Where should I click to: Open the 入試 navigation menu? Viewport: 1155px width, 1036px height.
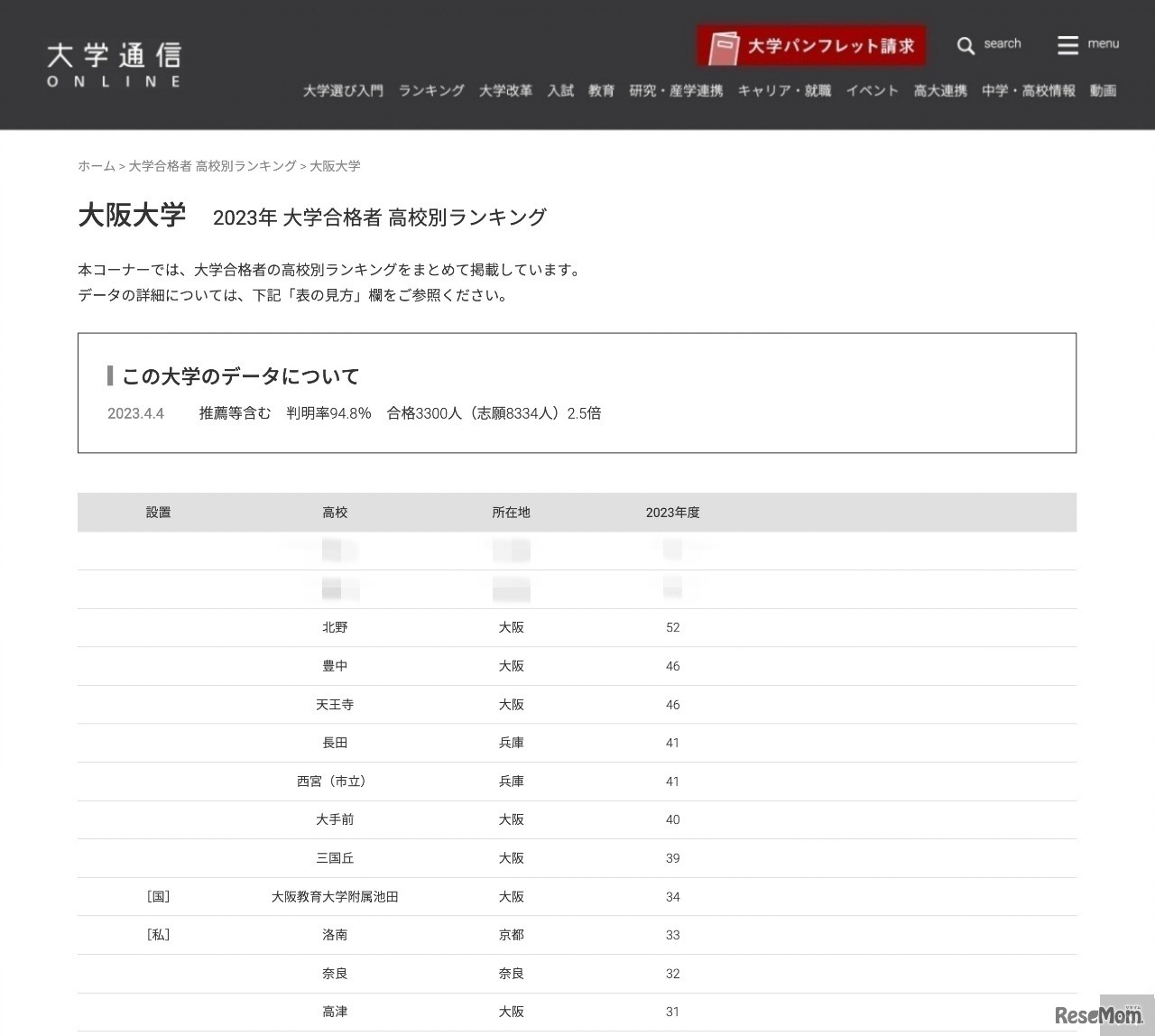pos(560,90)
